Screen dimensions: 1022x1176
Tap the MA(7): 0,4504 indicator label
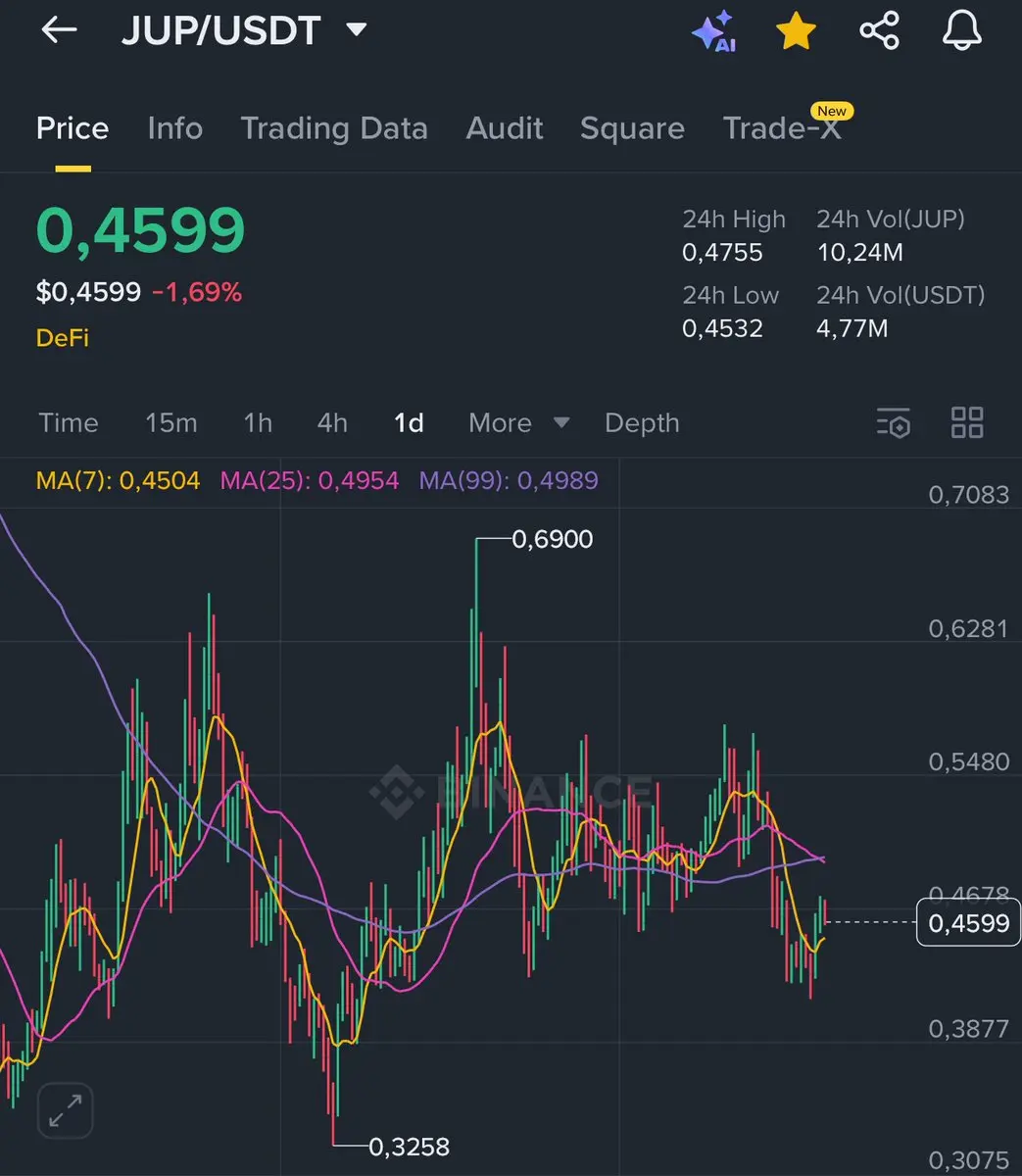pos(118,481)
